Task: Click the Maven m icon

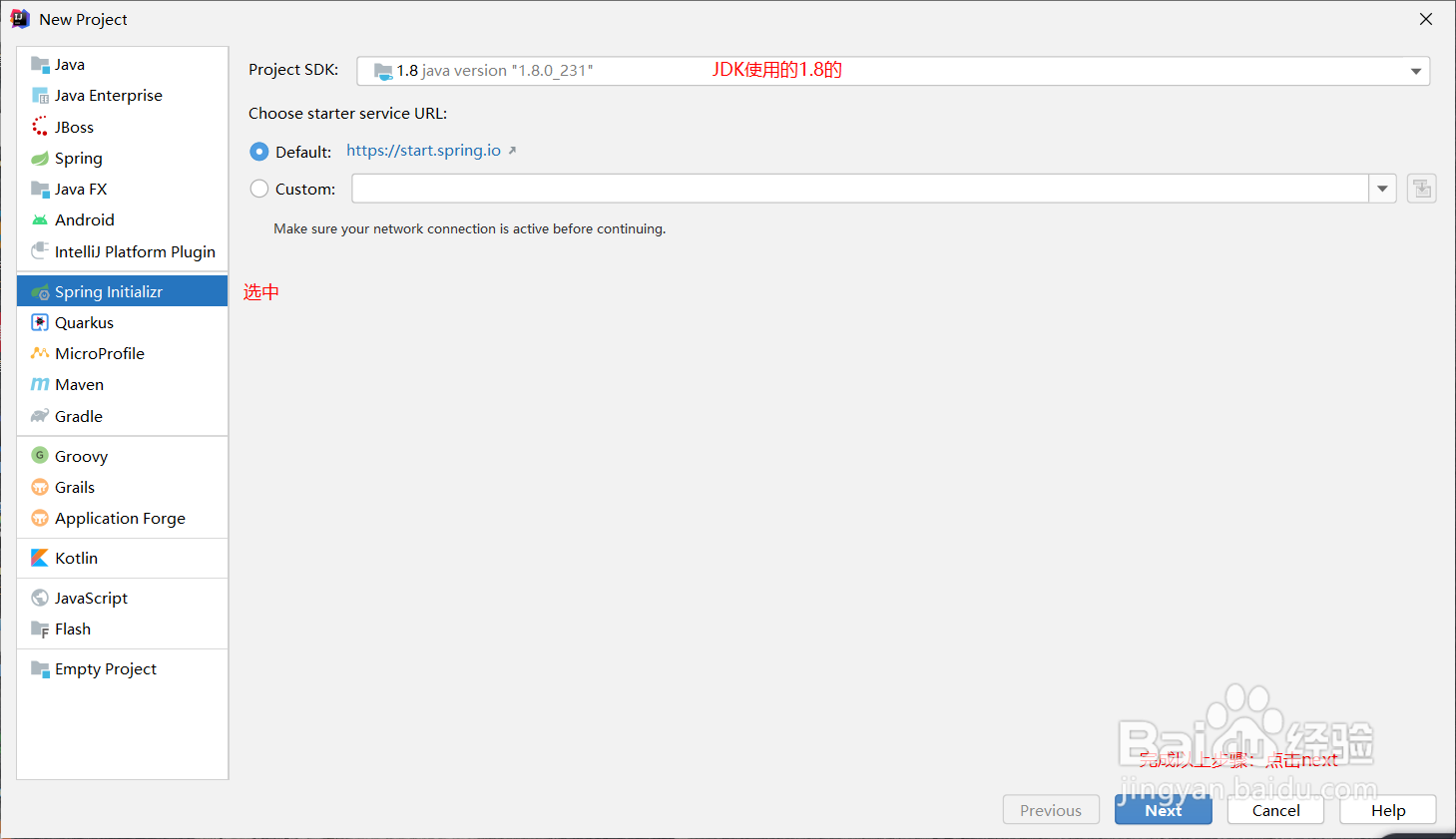Action: tap(40, 384)
